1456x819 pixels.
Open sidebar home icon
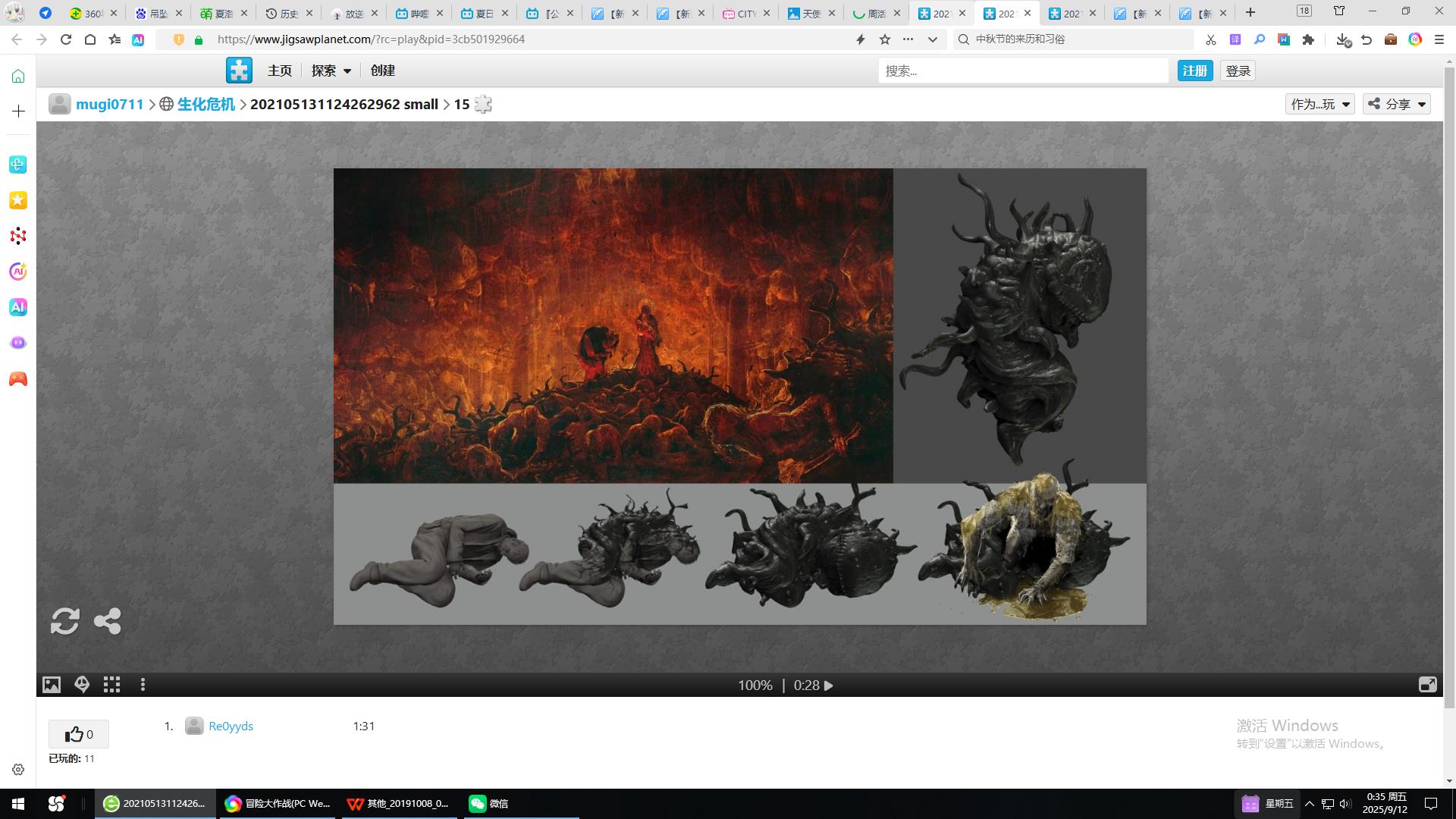pyautogui.click(x=18, y=76)
